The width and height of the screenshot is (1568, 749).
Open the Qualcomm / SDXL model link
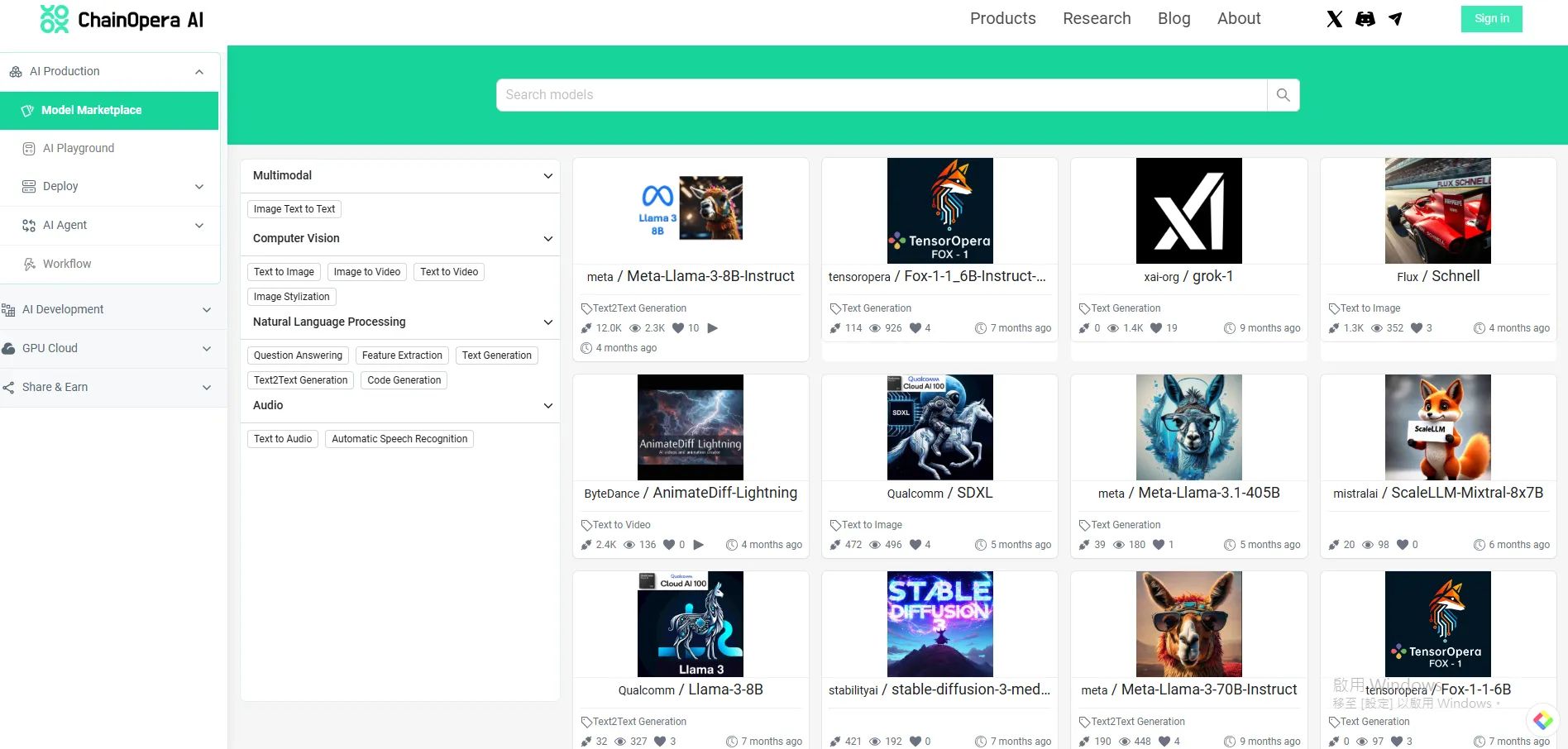click(x=939, y=493)
